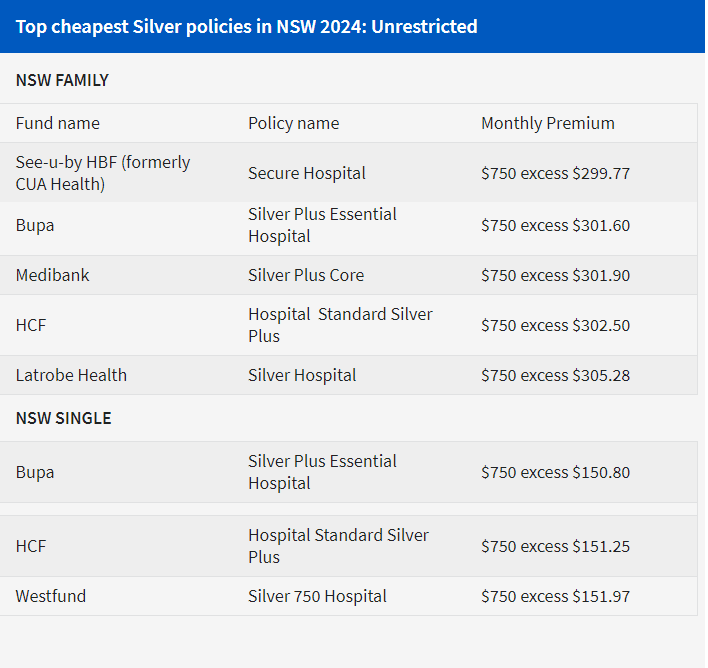Click the $150.80 Bupa single premium
The width and height of the screenshot is (708, 668).
(555, 472)
